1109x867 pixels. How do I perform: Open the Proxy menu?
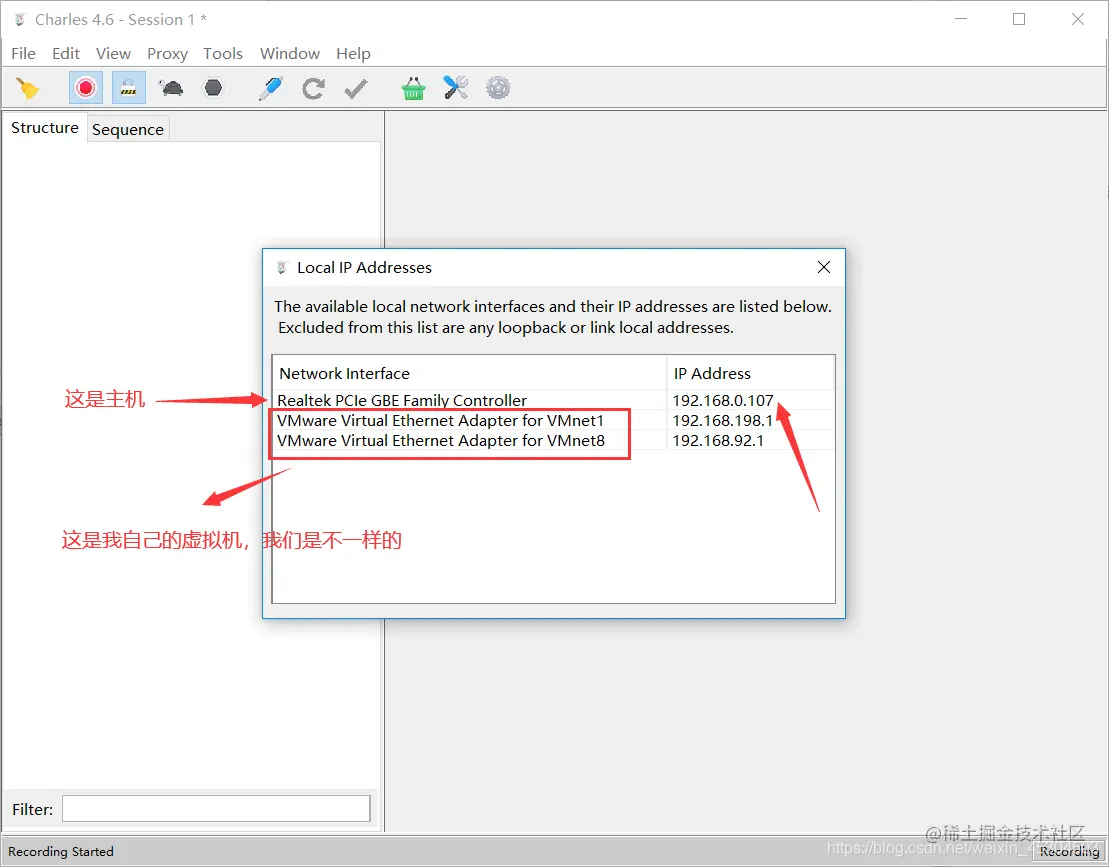coord(168,54)
